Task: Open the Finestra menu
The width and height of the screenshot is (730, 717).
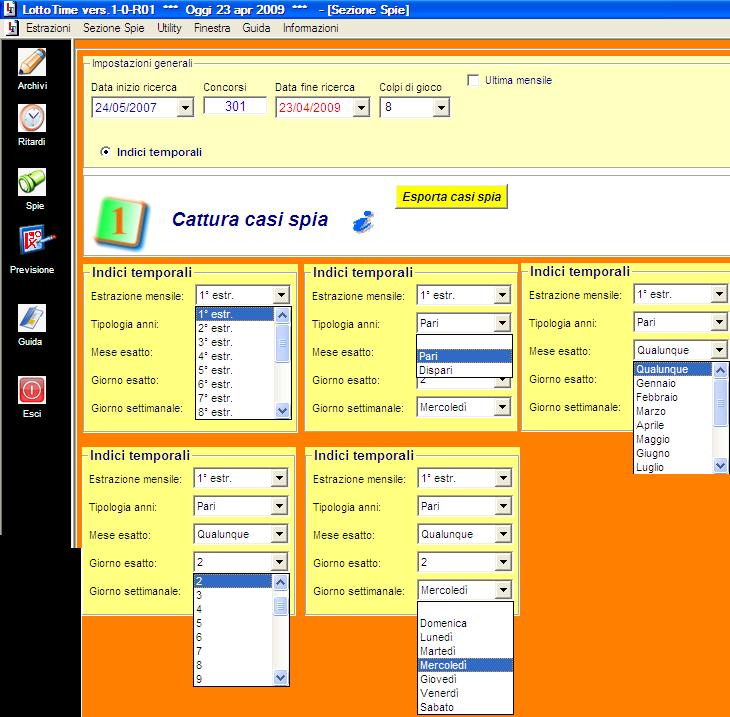Action: tap(212, 28)
